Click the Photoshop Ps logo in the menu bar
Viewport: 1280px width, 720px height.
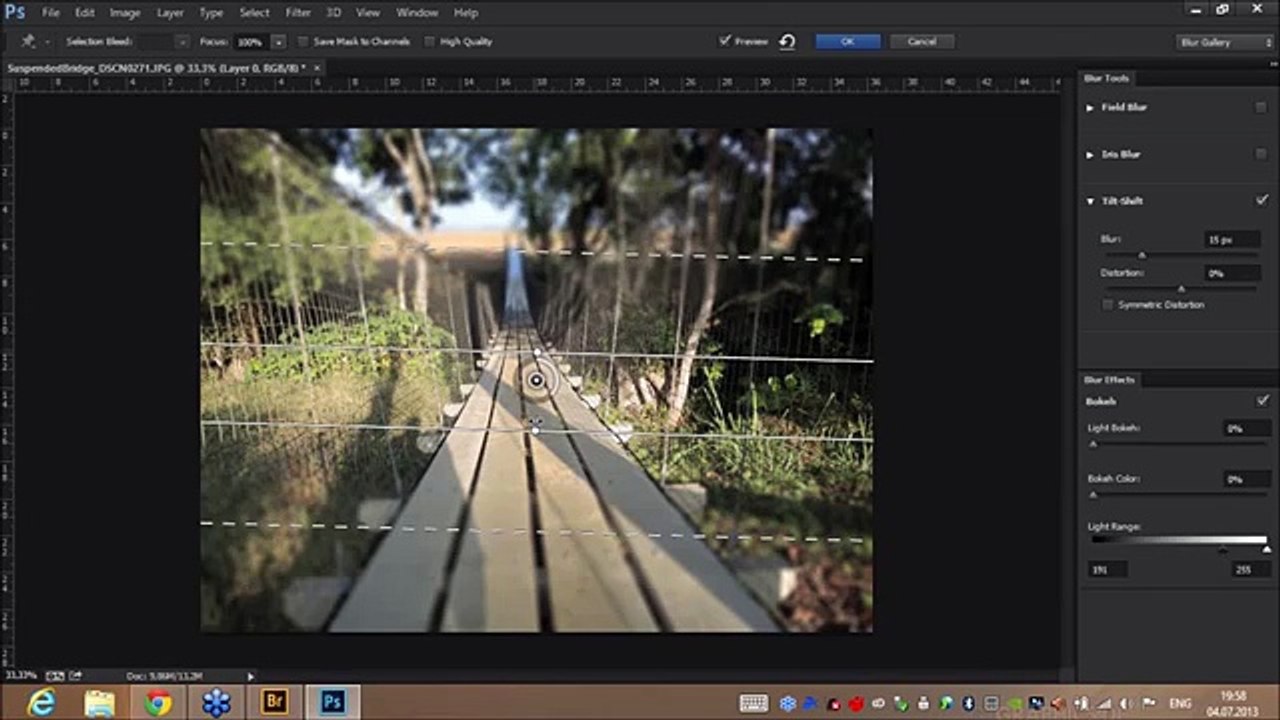point(14,12)
